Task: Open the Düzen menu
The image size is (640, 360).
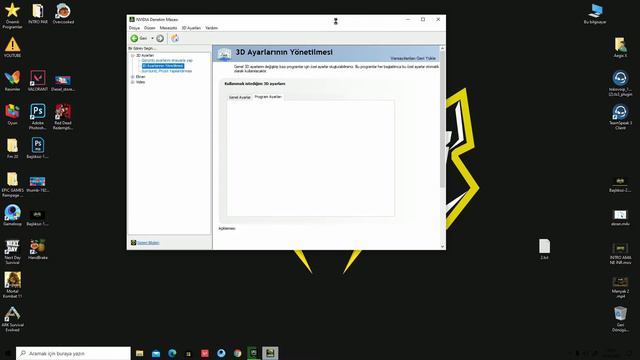Action: (150, 28)
